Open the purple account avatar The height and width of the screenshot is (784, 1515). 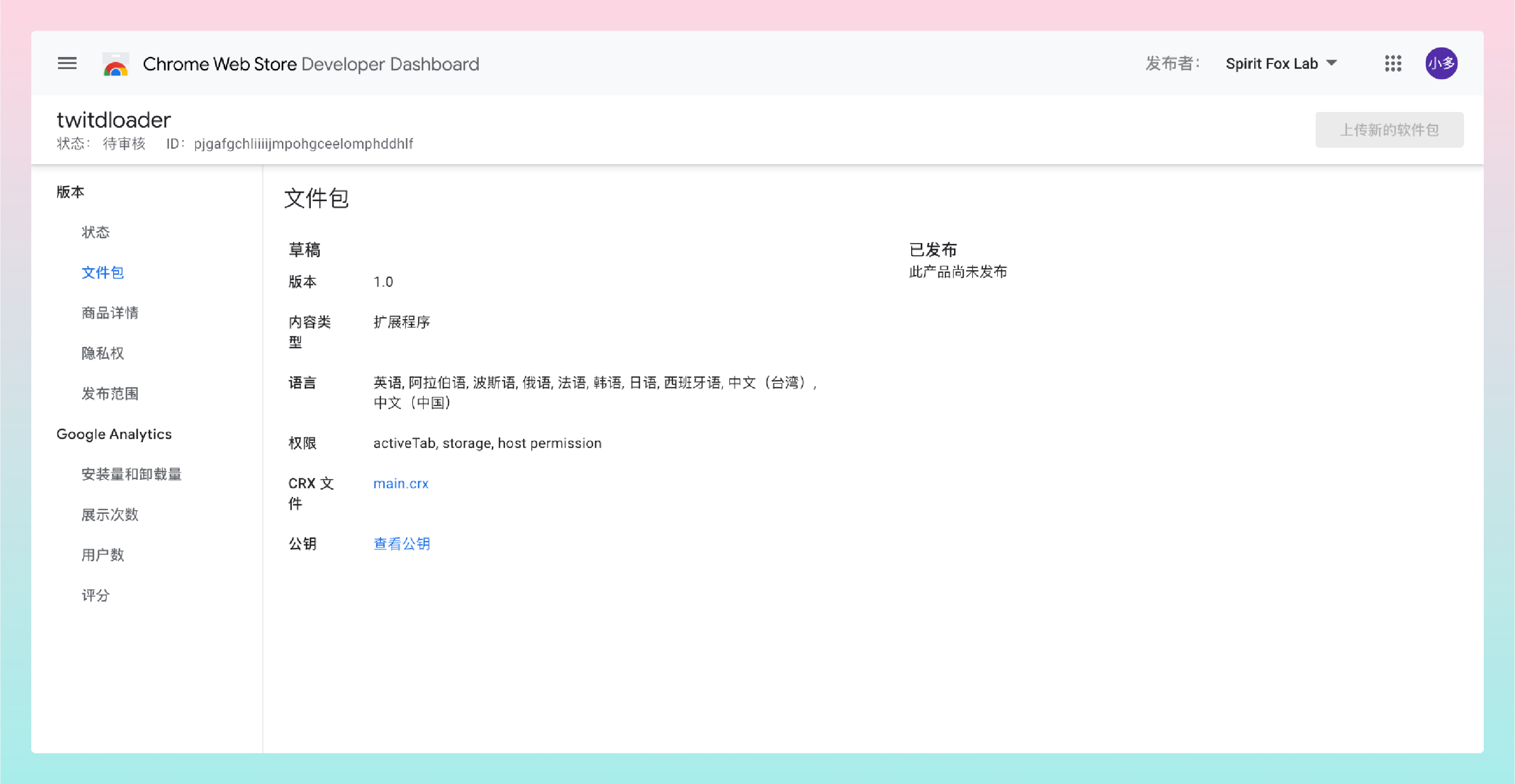(x=1440, y=64)
